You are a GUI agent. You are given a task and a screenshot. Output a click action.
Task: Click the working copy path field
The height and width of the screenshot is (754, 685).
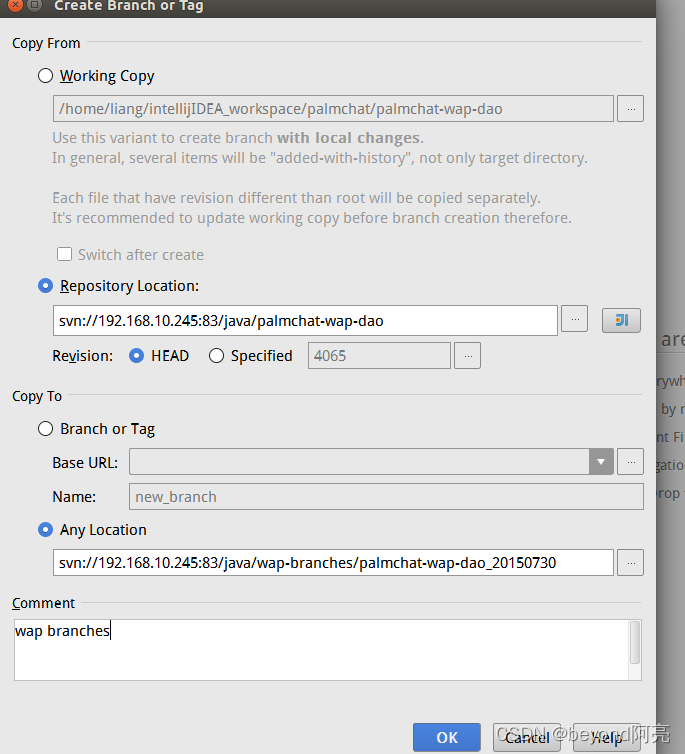333,109
